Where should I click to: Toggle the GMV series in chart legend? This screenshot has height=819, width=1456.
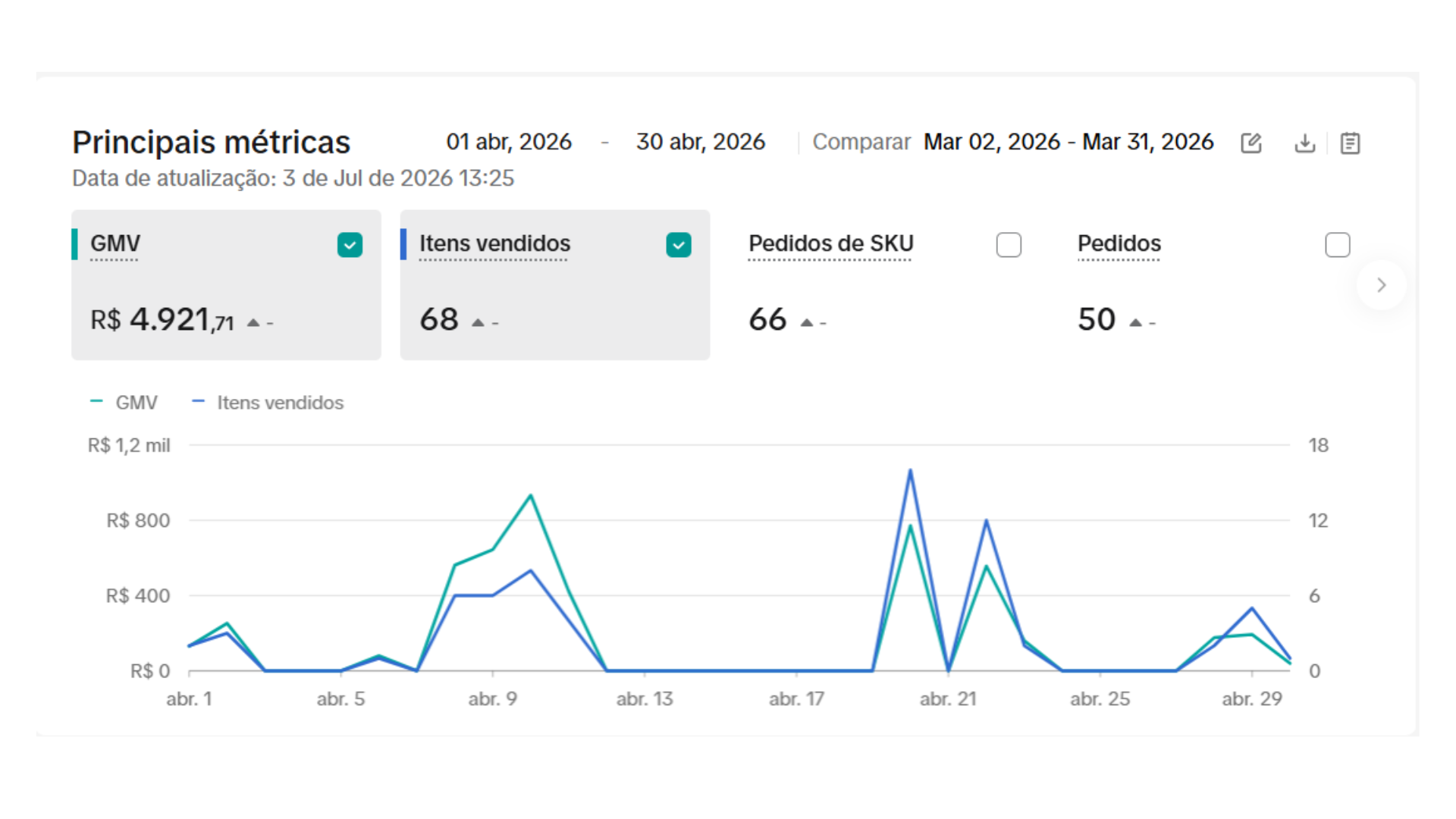pyautogui.click(x=124, y=403)
